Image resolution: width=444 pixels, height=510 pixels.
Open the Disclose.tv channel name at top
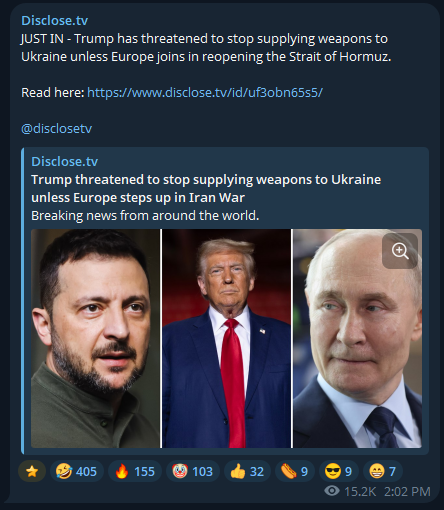point(54,20)
